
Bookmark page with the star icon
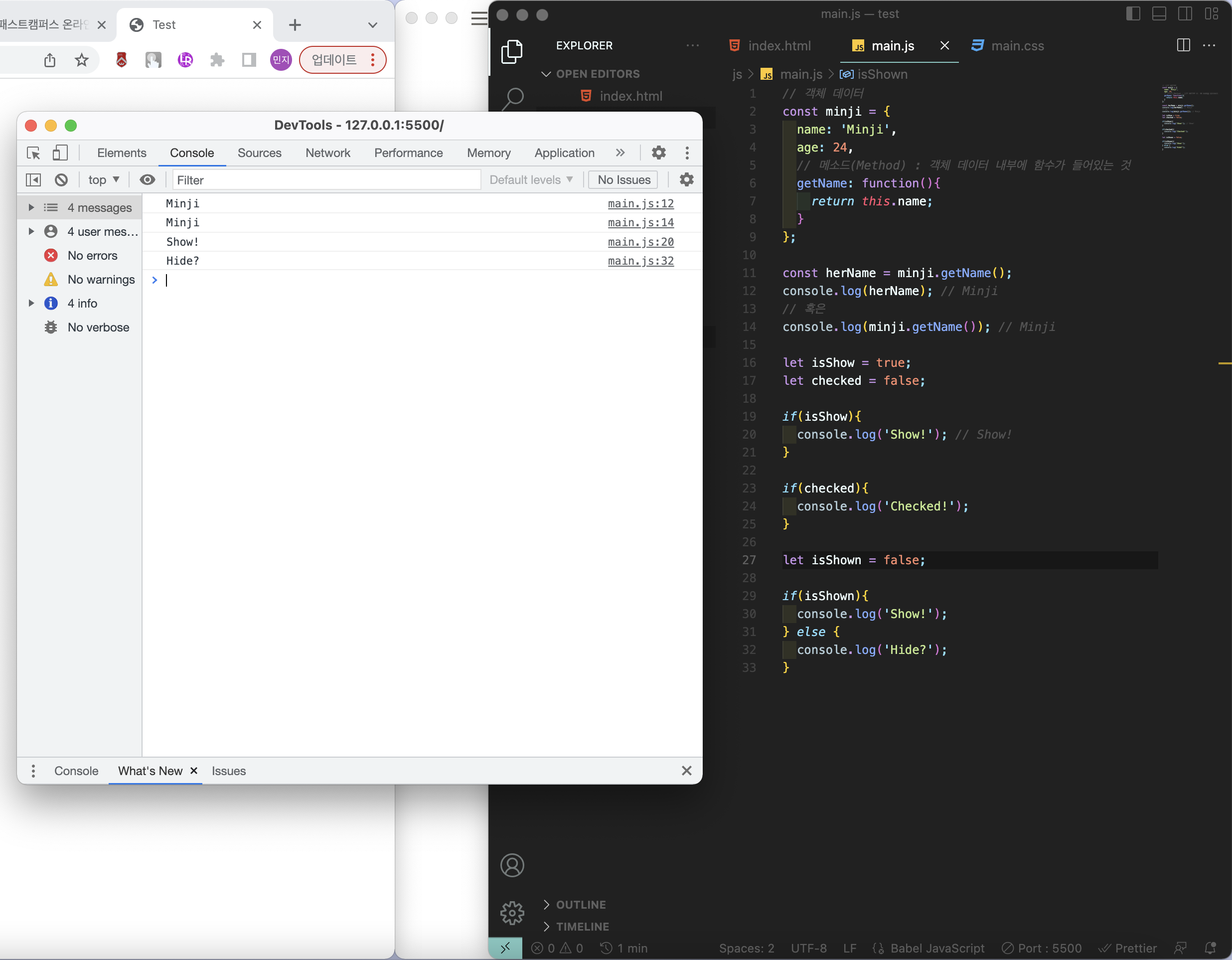coord(82,60)
